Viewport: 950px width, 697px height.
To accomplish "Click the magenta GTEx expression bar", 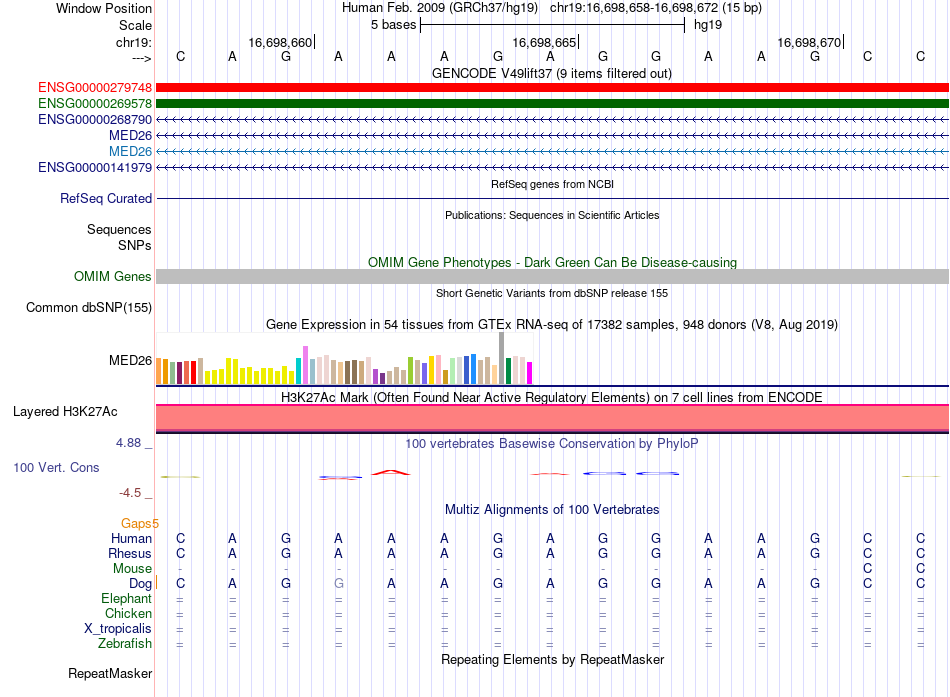I will coord(530,373).
